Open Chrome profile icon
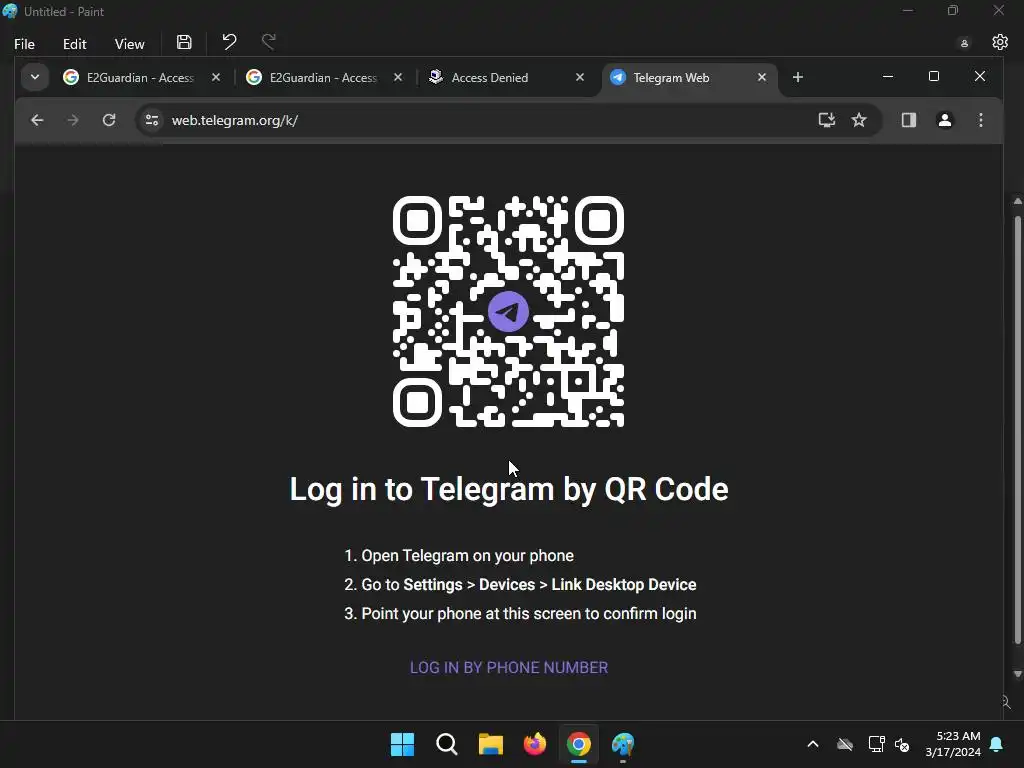Screen dimensions: 1024x768 (x=944, y=120)
